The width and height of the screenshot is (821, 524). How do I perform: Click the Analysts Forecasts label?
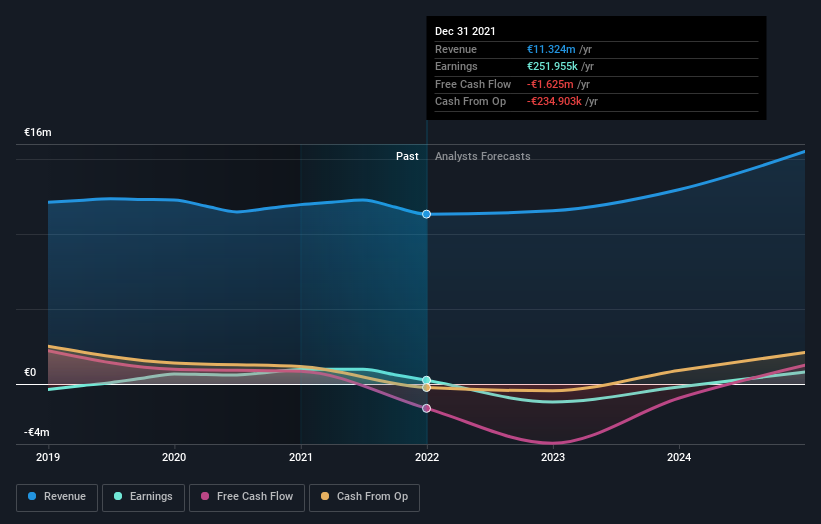click(483, 156)
